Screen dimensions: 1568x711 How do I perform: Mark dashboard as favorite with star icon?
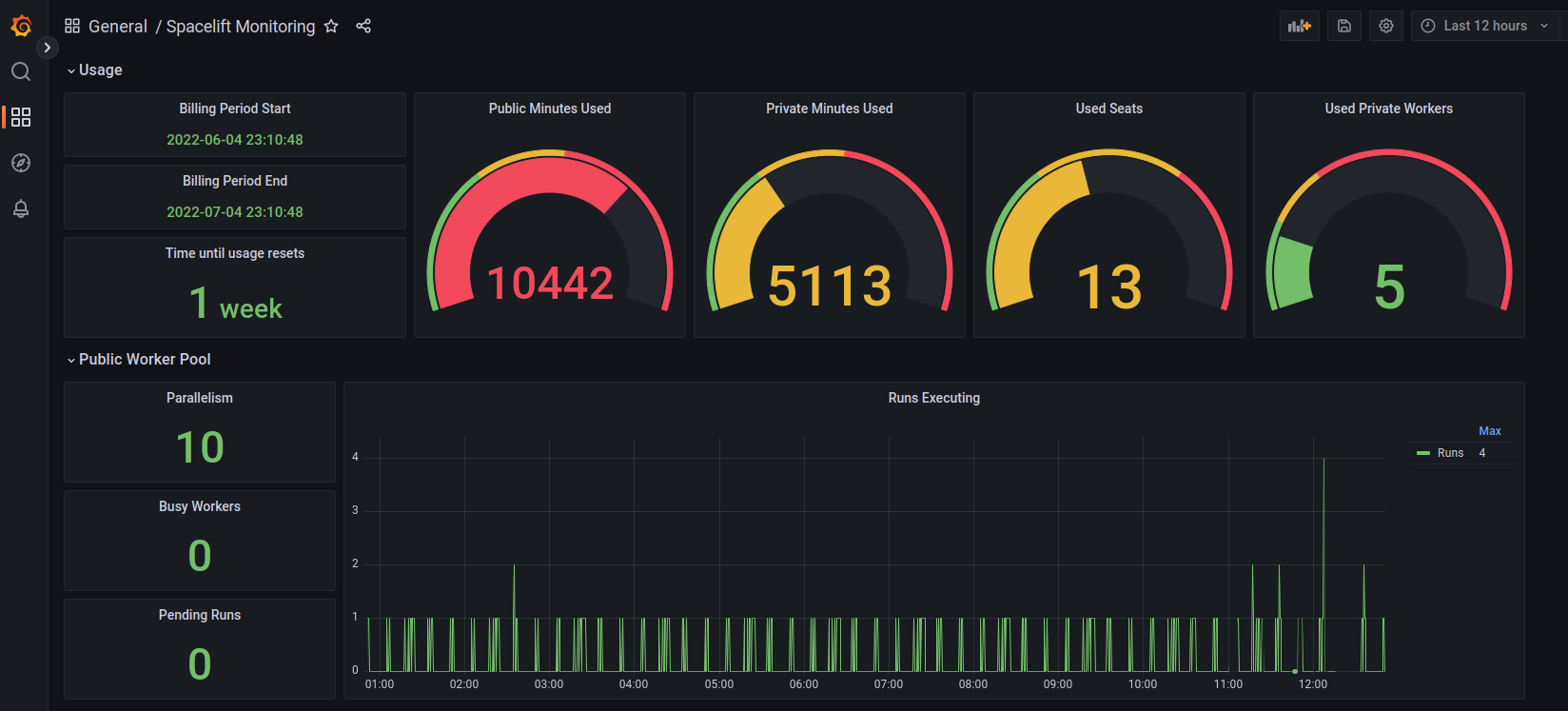(x=331, y=26)
